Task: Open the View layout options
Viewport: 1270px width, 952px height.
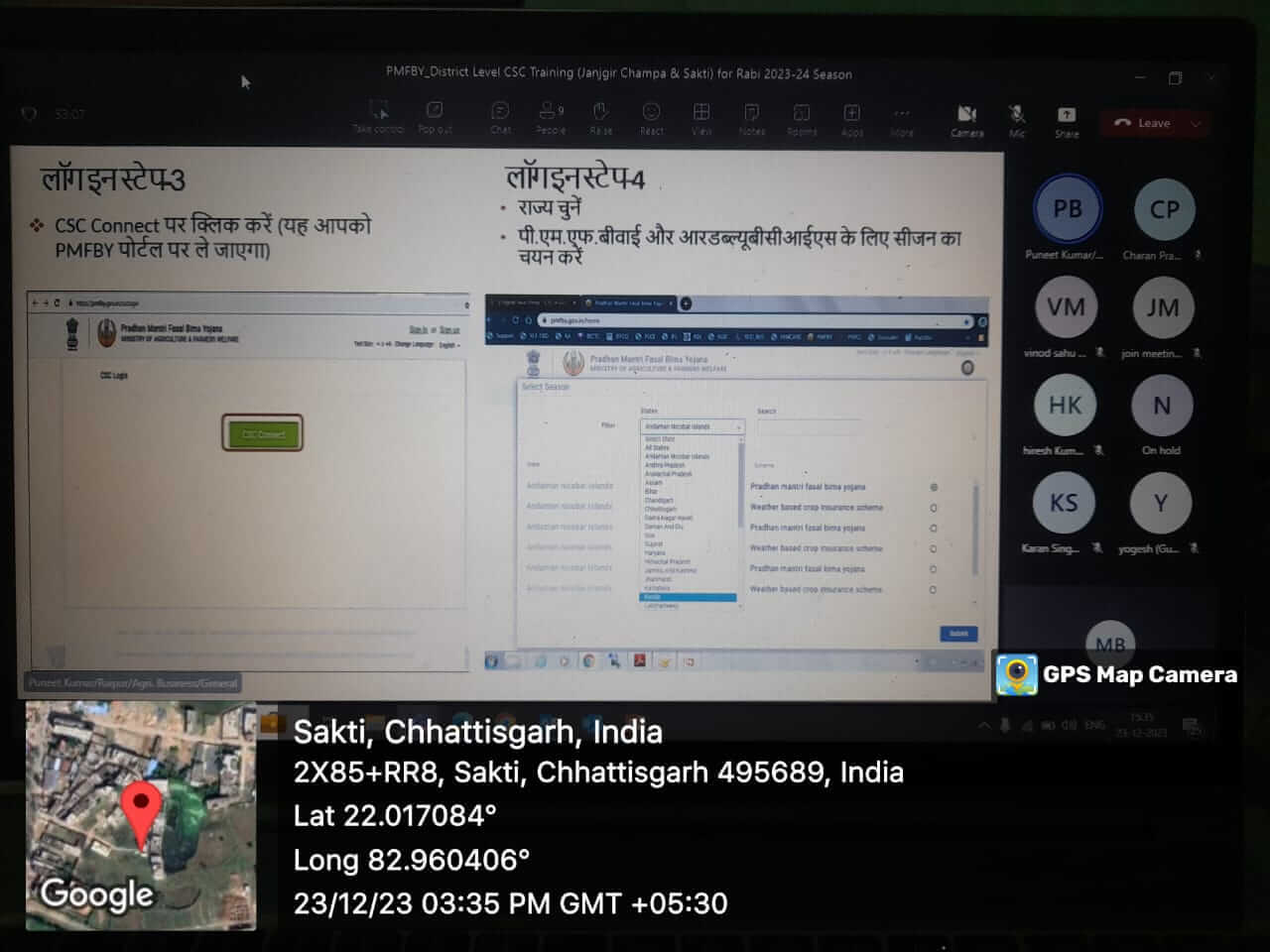Action: [x=701, y=116]
